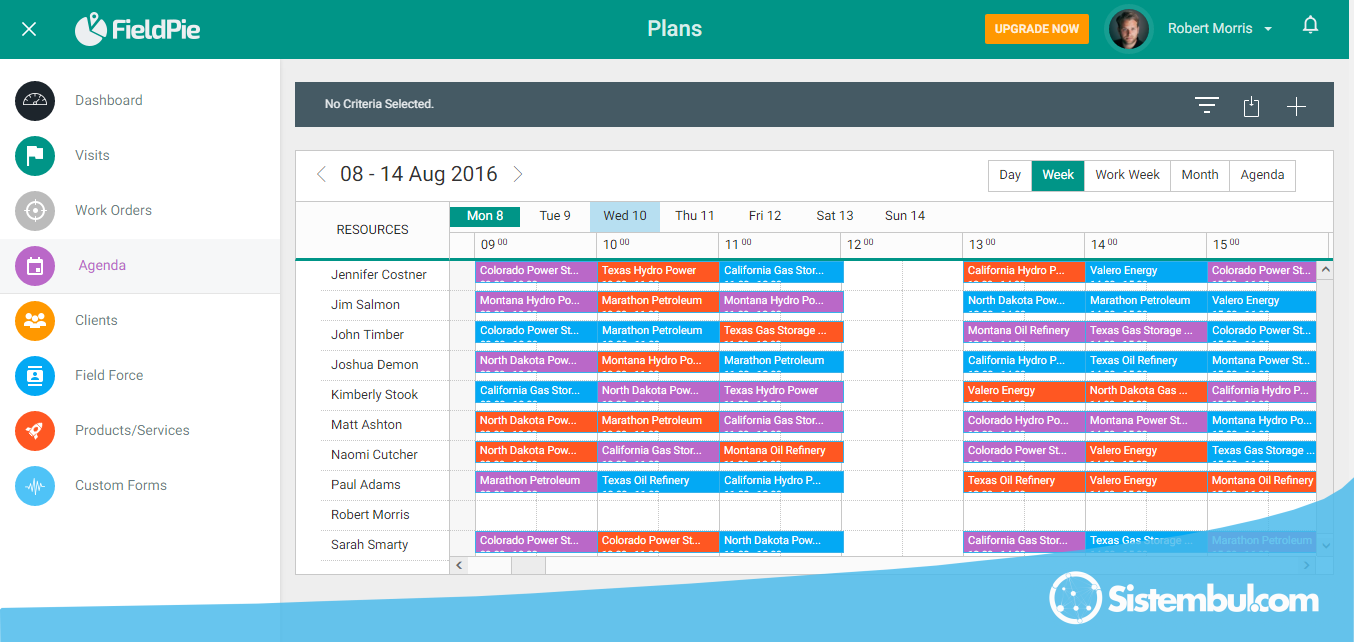
Task: Select Paul Adams resource row
Action: click(366, 485)
